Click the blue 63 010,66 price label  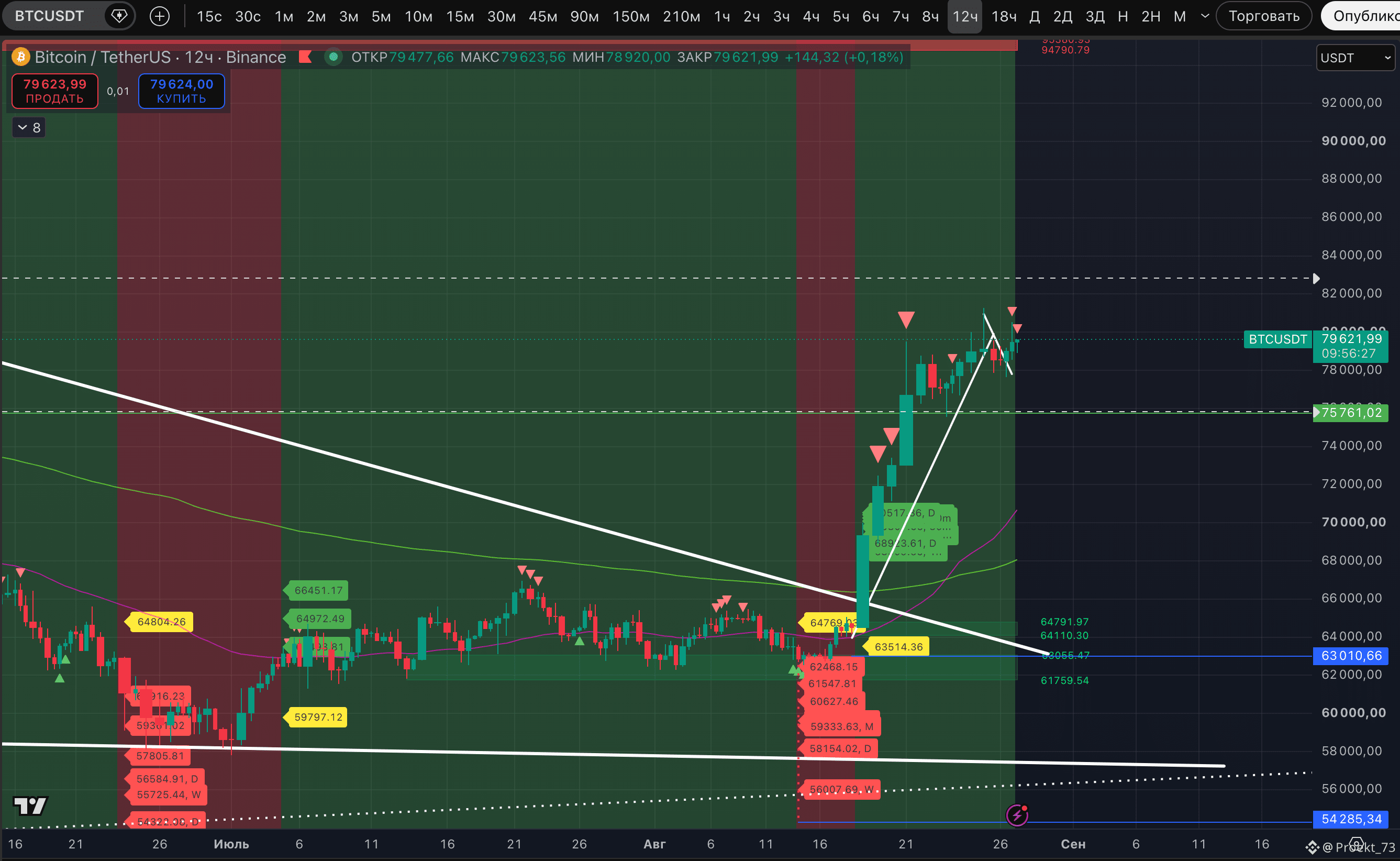click(x=1350, y=655)
